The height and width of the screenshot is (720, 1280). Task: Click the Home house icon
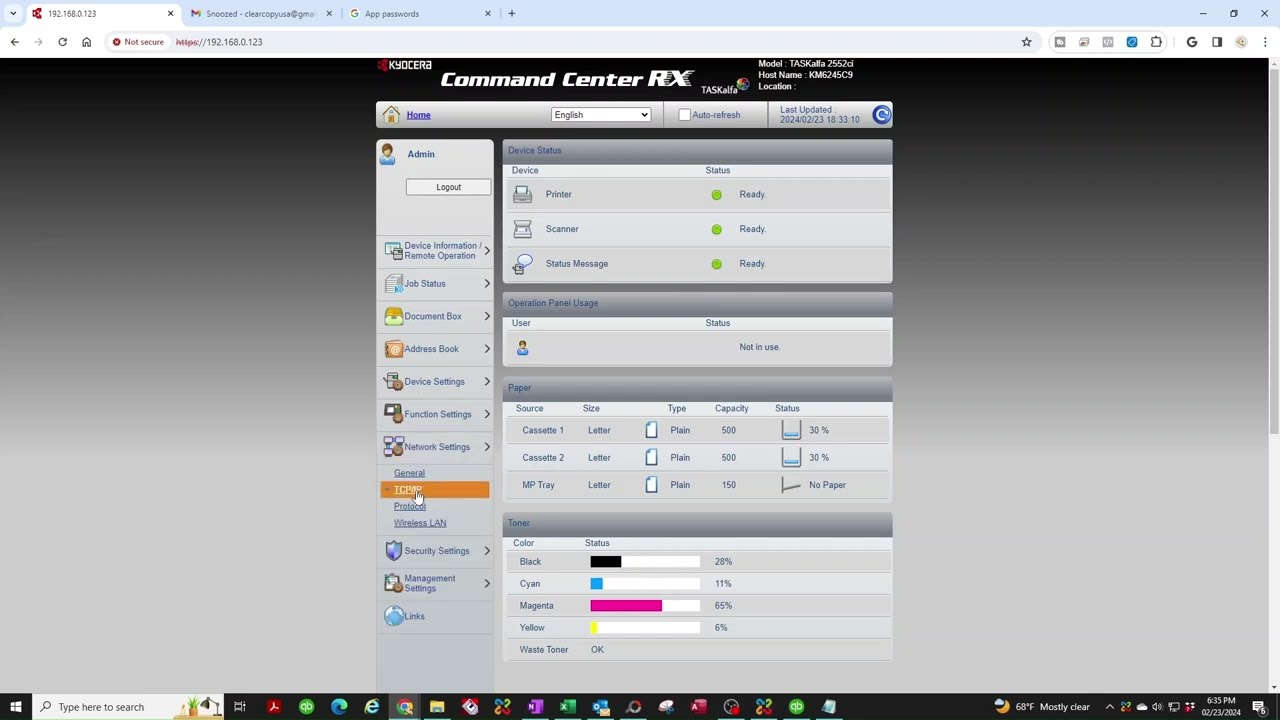pos(391,115)
